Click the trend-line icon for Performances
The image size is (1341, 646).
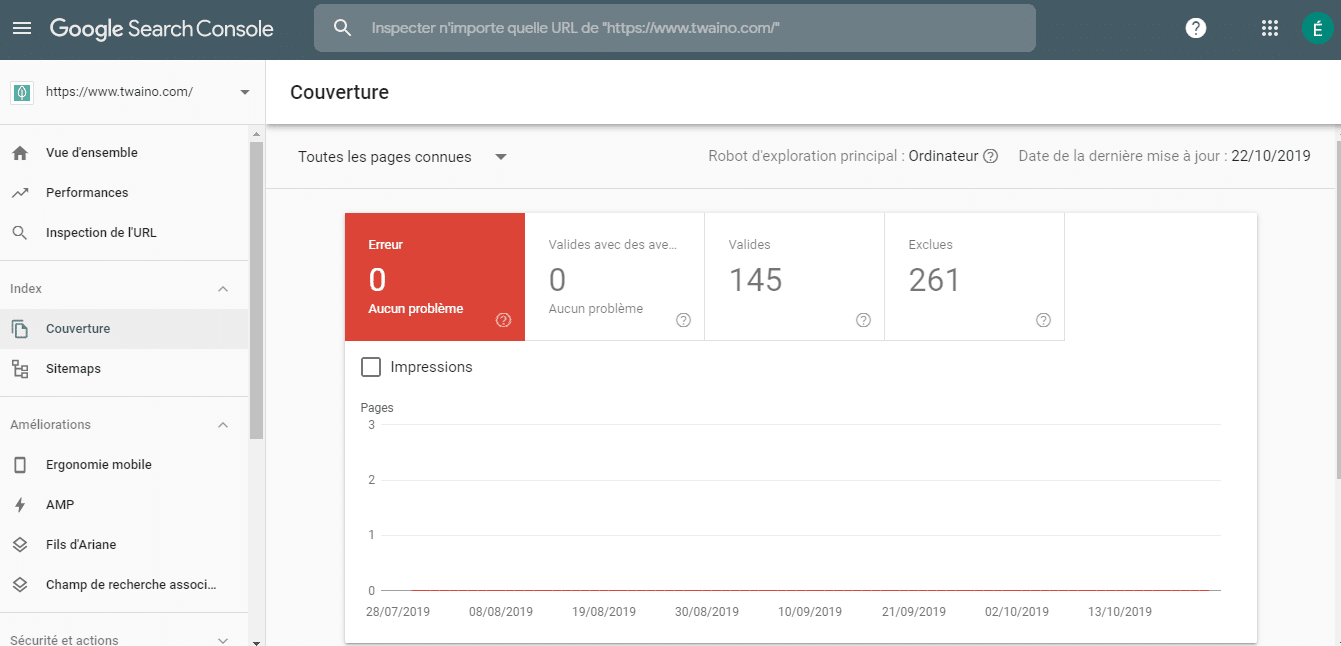coord(20,193)
